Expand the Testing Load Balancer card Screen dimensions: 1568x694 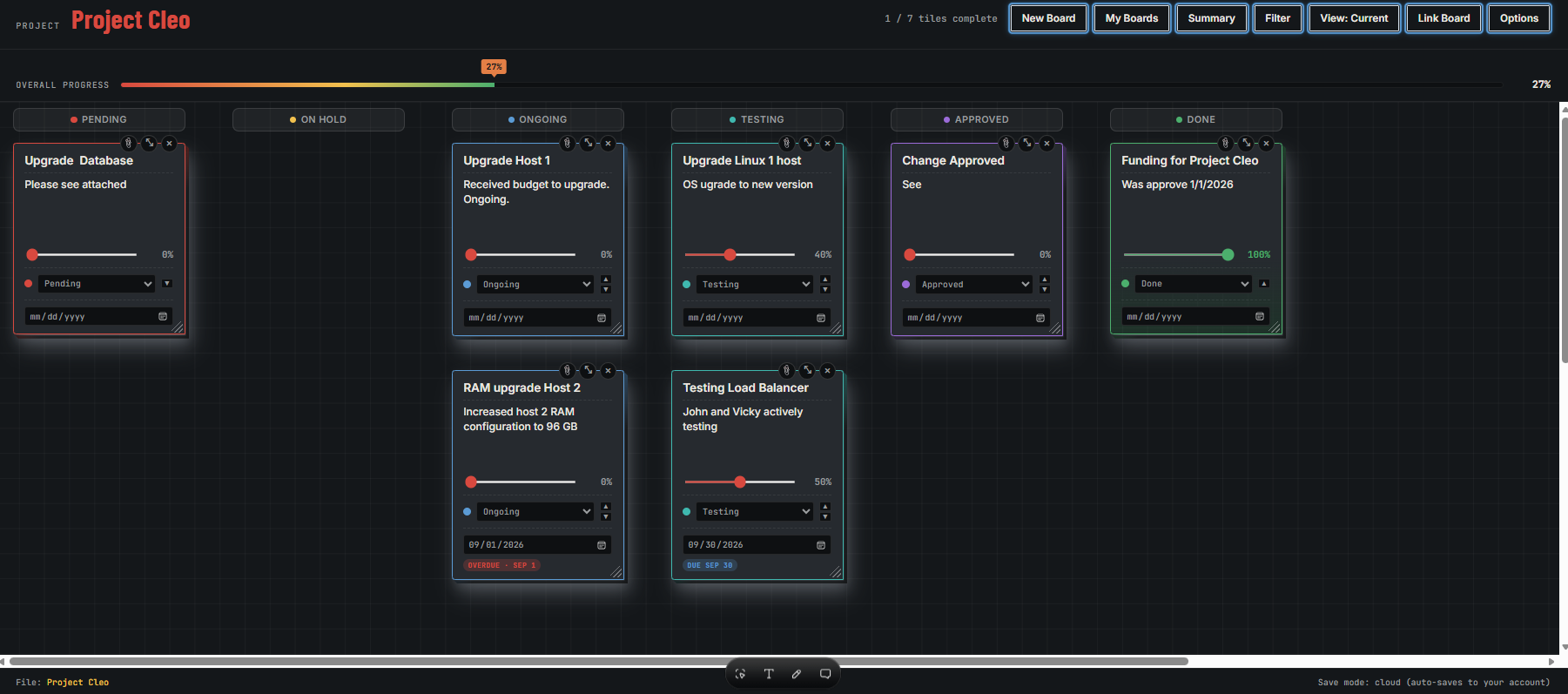coord(807,370)
